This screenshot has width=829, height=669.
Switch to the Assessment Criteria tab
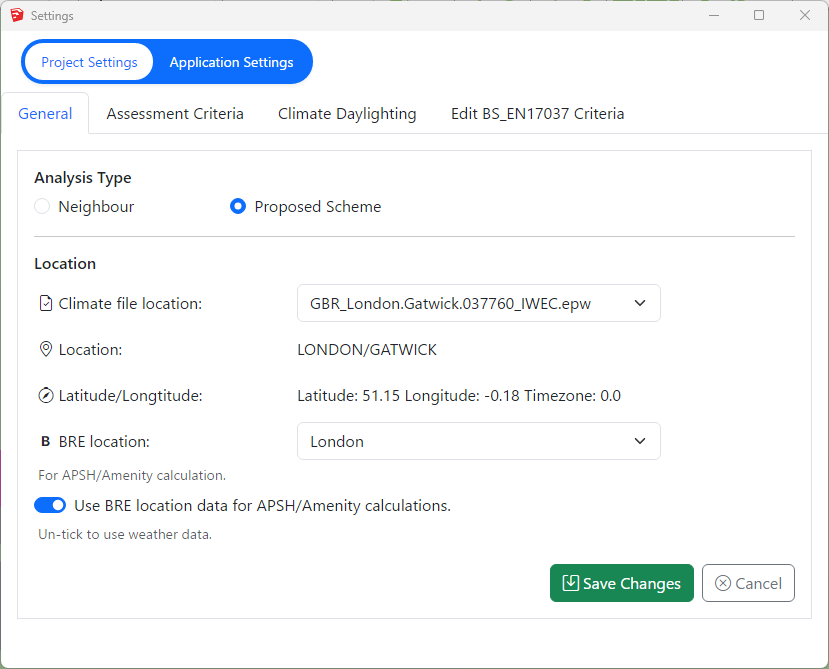(x=174, y=113)
